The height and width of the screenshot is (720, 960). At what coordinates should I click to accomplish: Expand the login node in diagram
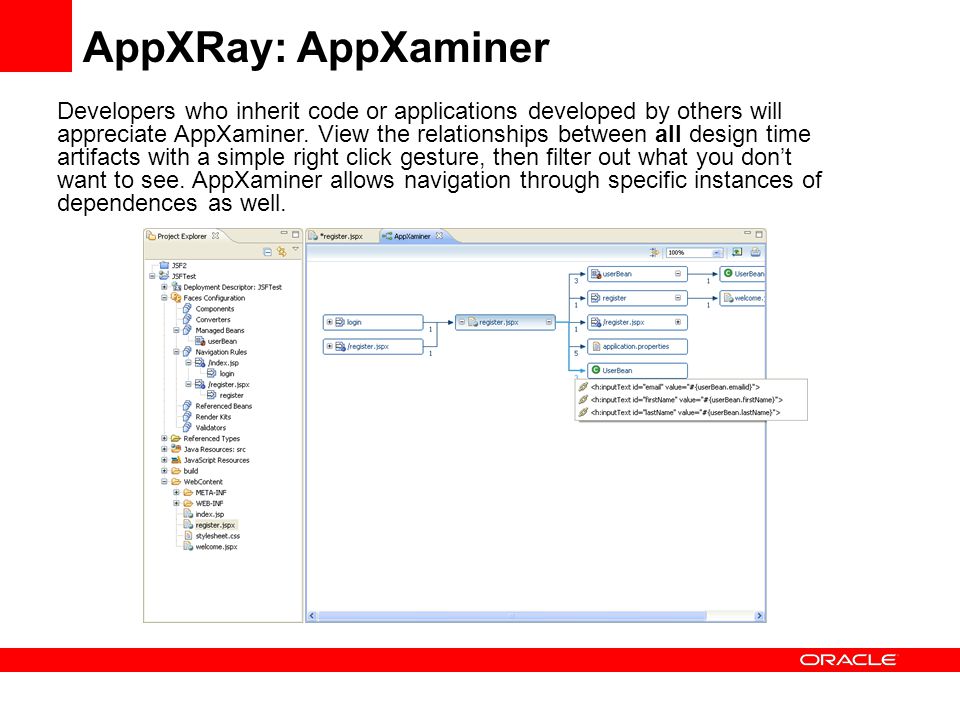click(329, 322)
